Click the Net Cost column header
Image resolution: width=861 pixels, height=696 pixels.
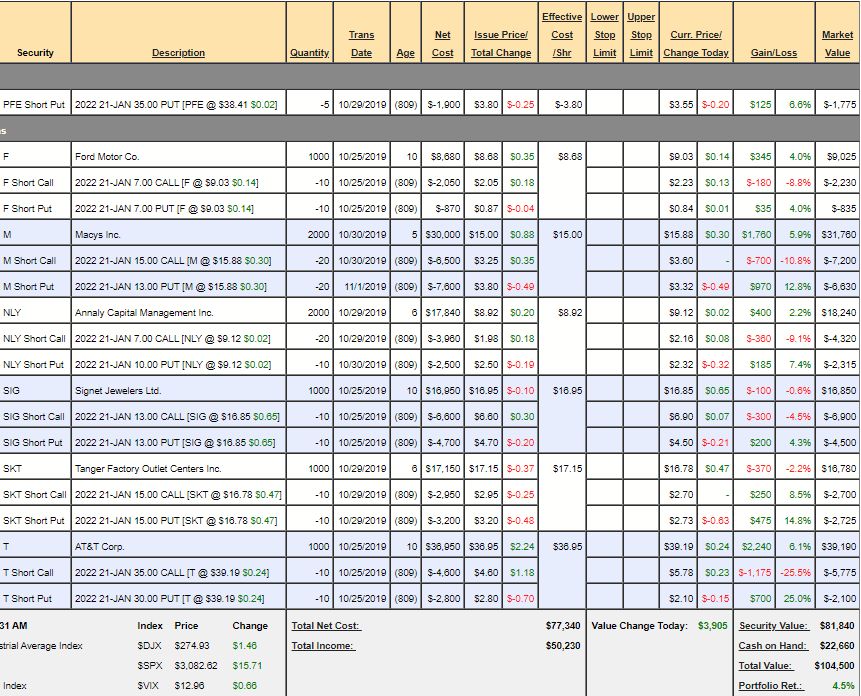442,44
